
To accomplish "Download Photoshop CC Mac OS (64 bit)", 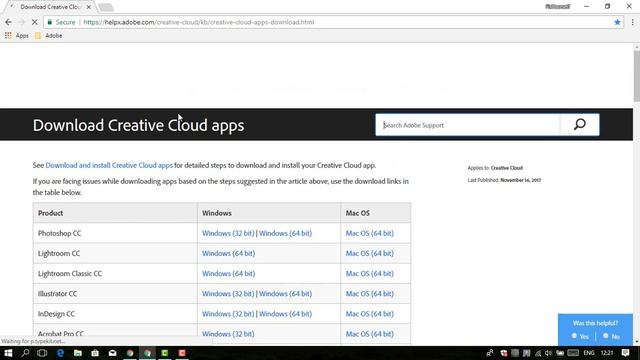I will click(369, 233).
